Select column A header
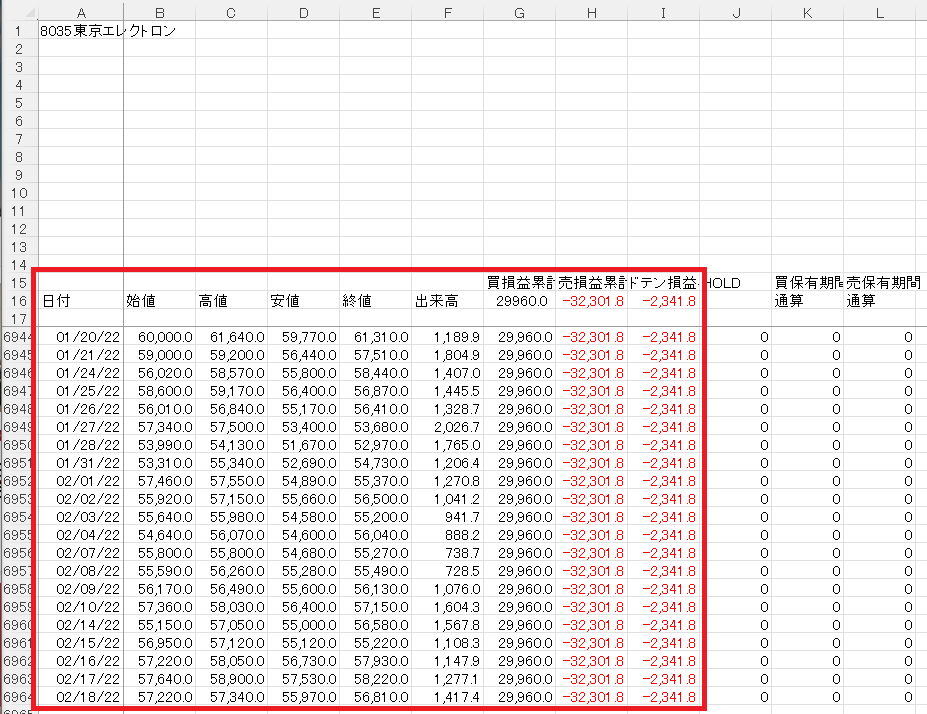 coord(81,13)
